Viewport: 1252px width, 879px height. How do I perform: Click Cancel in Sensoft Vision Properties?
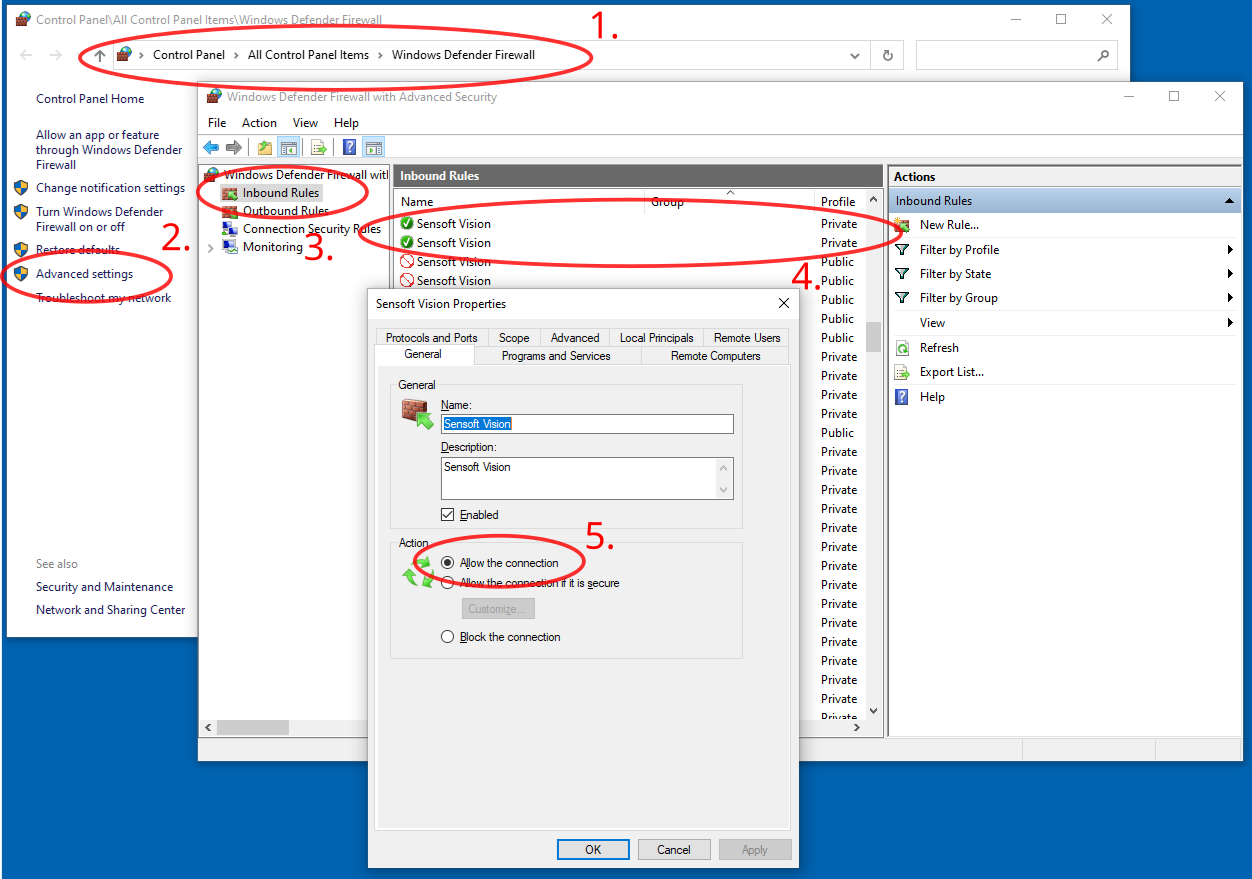tap(674, 850)
